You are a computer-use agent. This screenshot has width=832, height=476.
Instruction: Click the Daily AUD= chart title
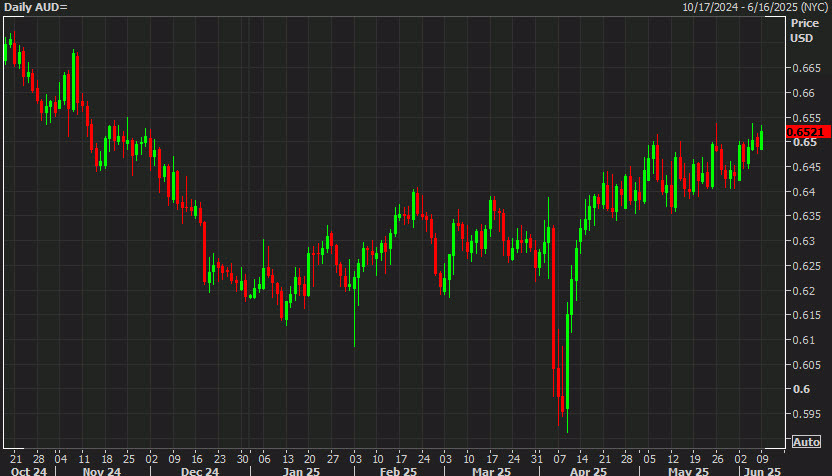pyautogui.click(x=35, y=7)
